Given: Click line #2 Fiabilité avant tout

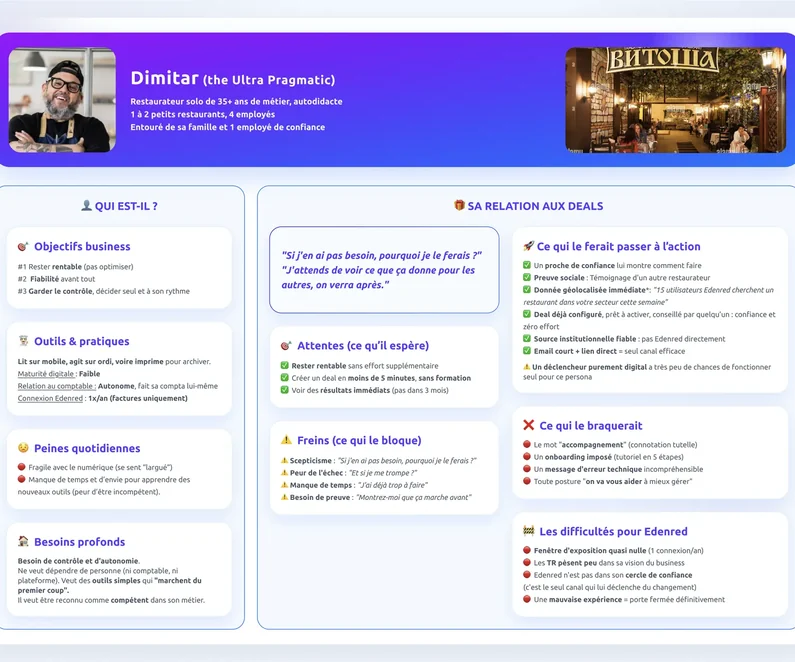Looking at the screenshot, I should pyautogui.click(x=56, y=279).
